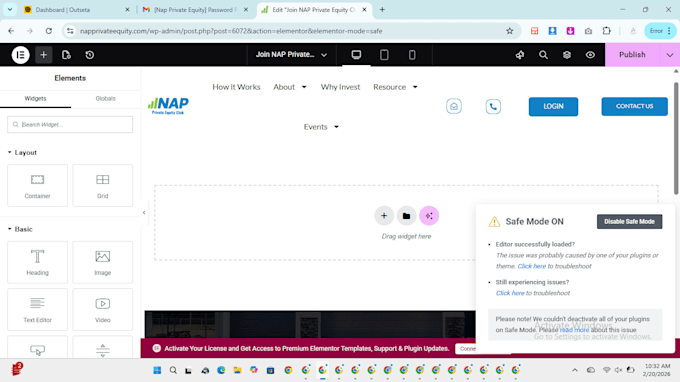680x382 pixels.
Task: Click the Add Element plus button
Action: point(43,55)
